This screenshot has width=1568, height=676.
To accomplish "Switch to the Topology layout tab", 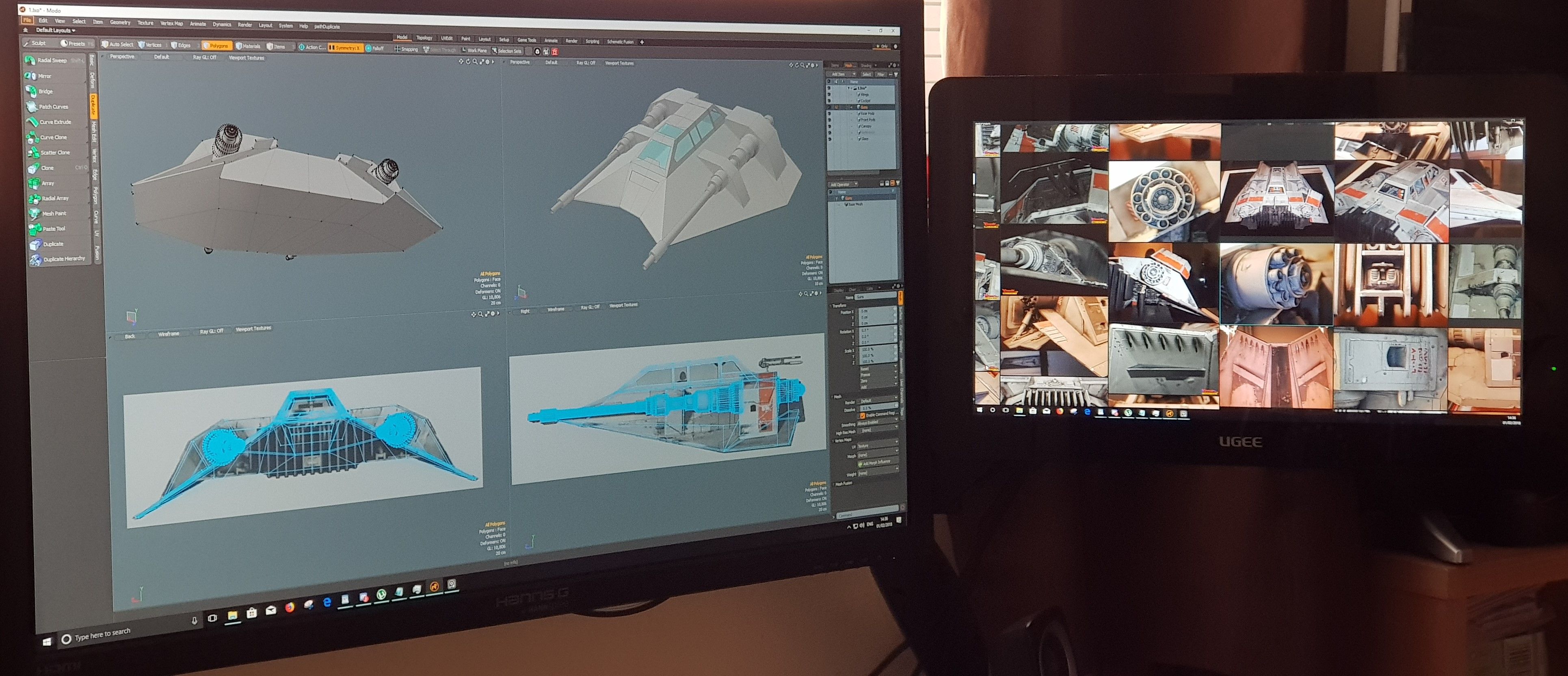I will point(424,38).
